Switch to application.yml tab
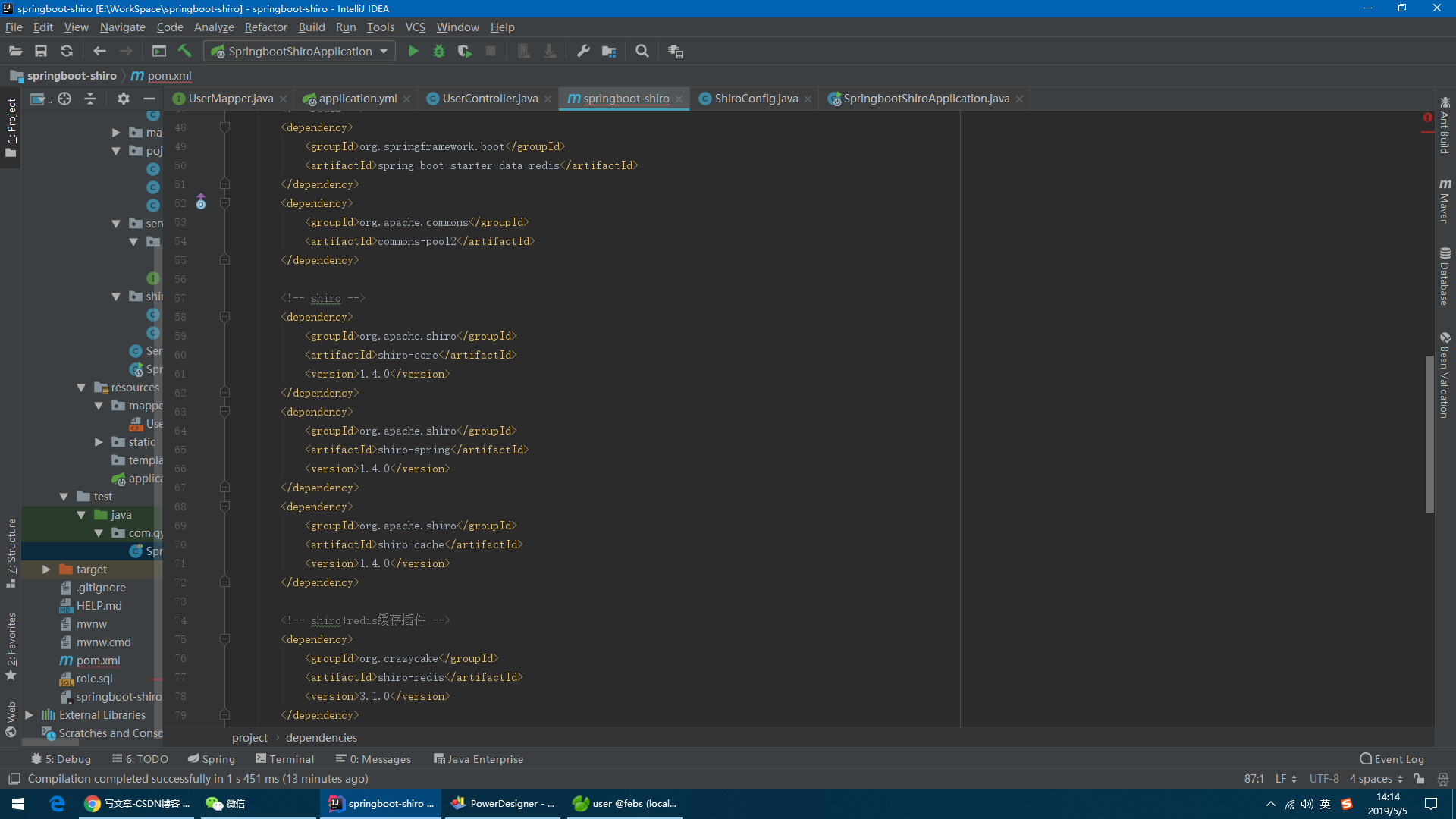This screenshot has width=1456, height=819. tap(357, 99)
